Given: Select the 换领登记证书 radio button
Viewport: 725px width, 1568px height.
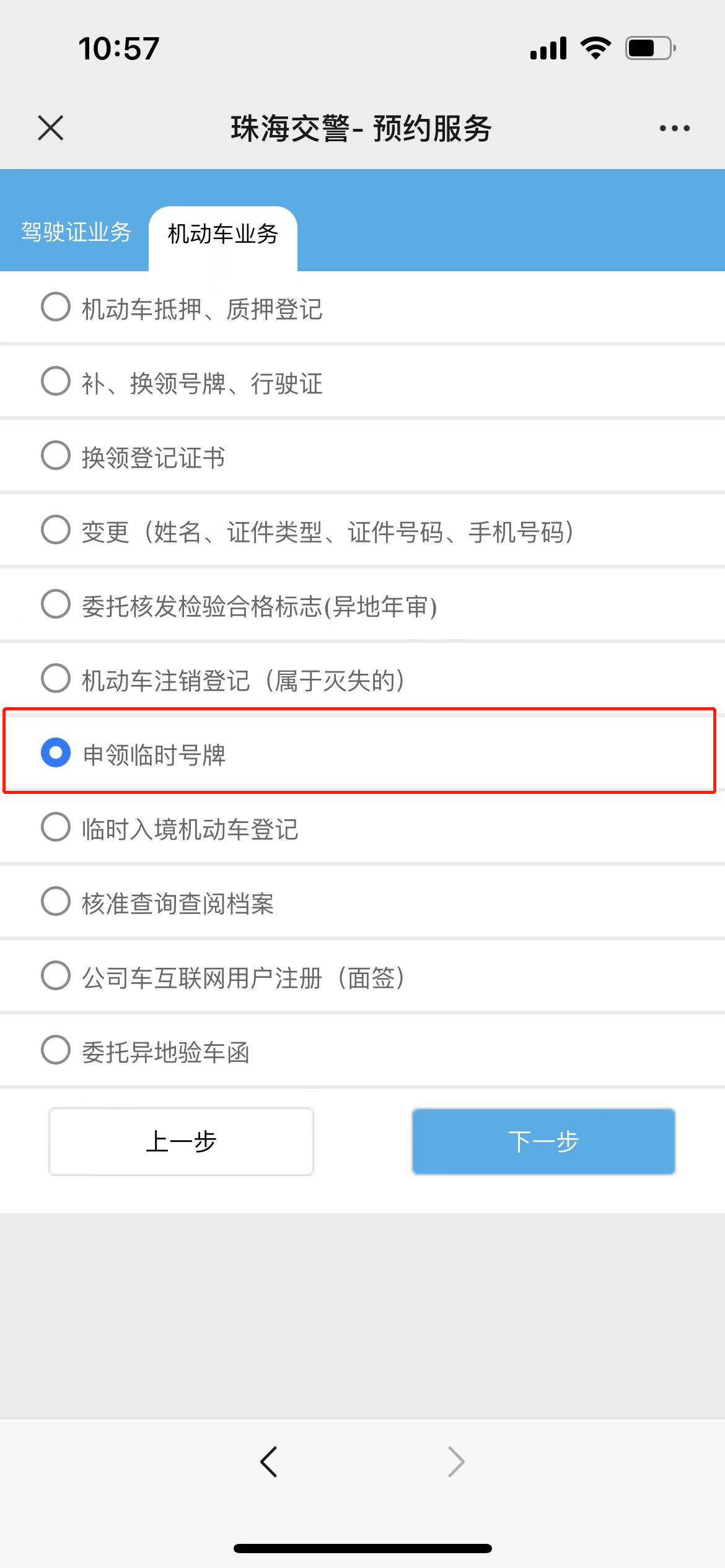Looking at the screenshot, I should (56, 456).
